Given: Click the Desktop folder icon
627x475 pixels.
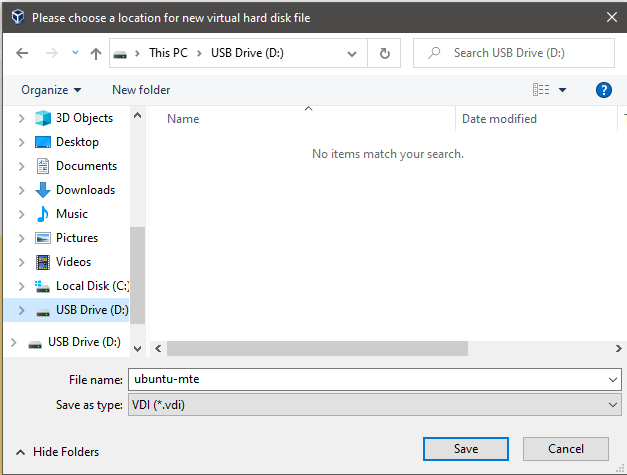Looking at the screenshot, I should (x=43, y=142).
